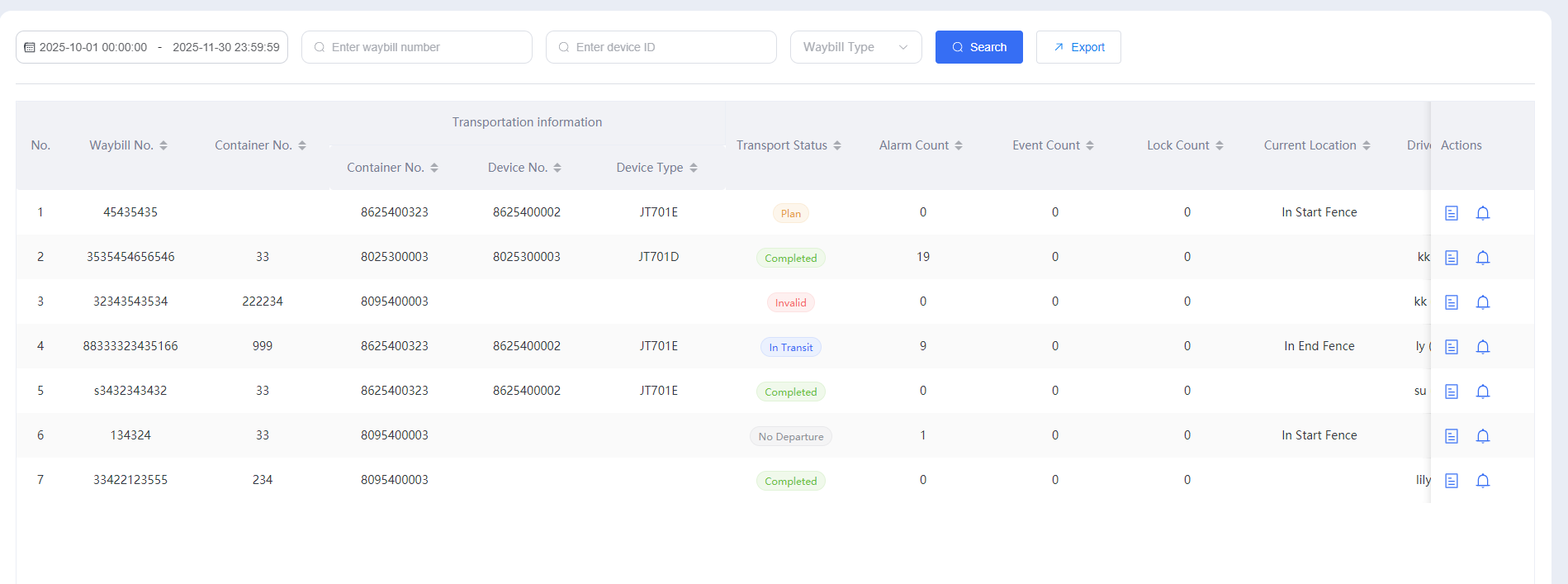
Task: Click alarm bell icon for waybill 134324
Action: pyautogui.click(x=1482, y=436)
